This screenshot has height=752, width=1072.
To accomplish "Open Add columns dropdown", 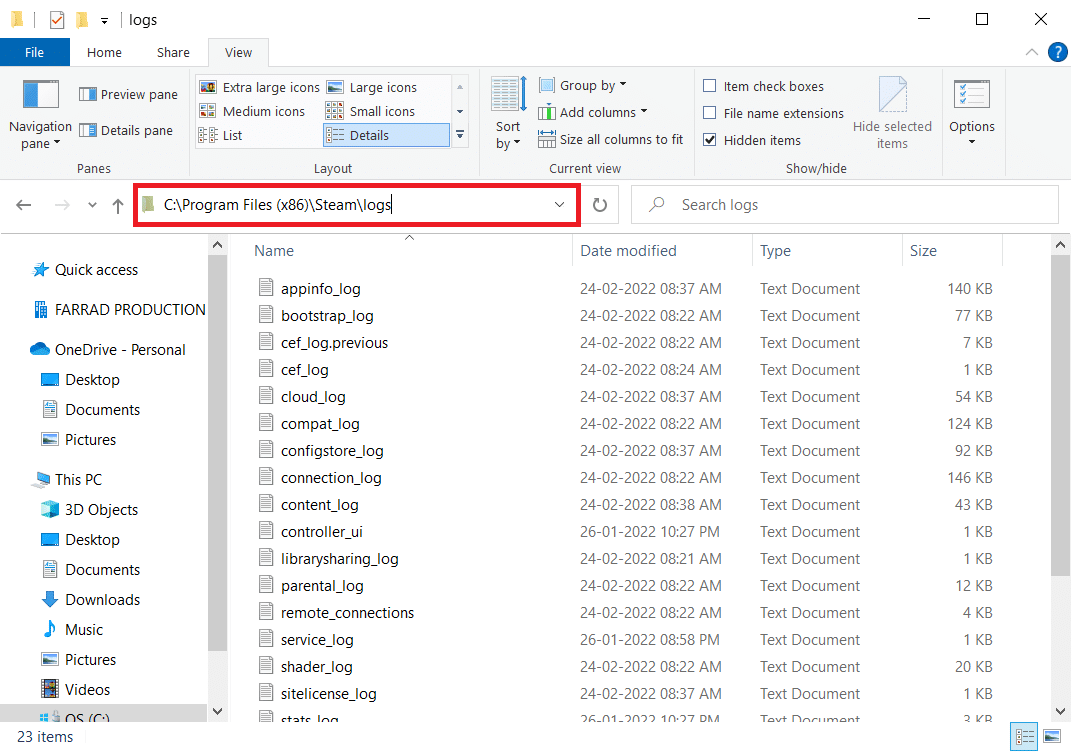I will pos(593,112).
